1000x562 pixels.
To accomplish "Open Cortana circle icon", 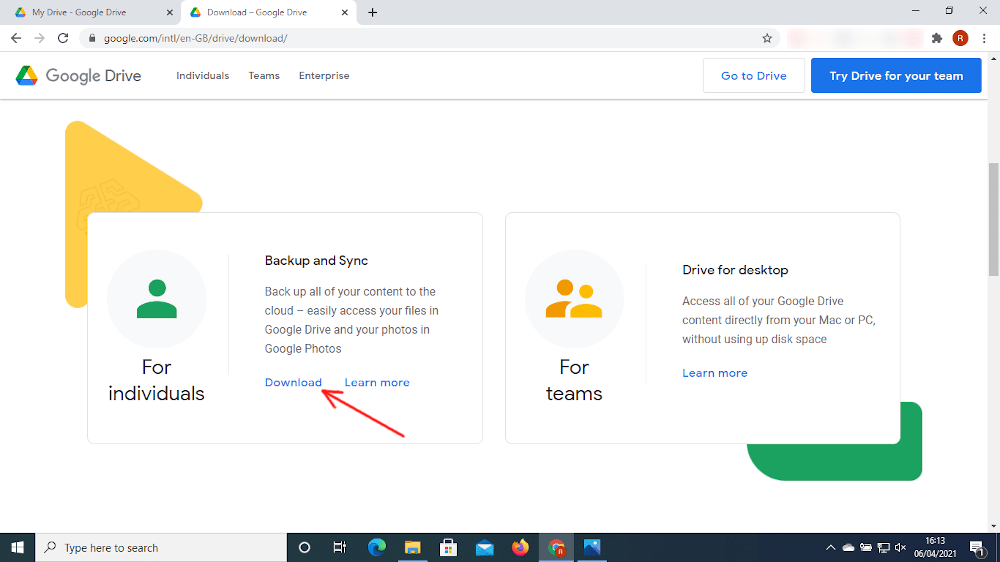I will click(x=304, y=547).
